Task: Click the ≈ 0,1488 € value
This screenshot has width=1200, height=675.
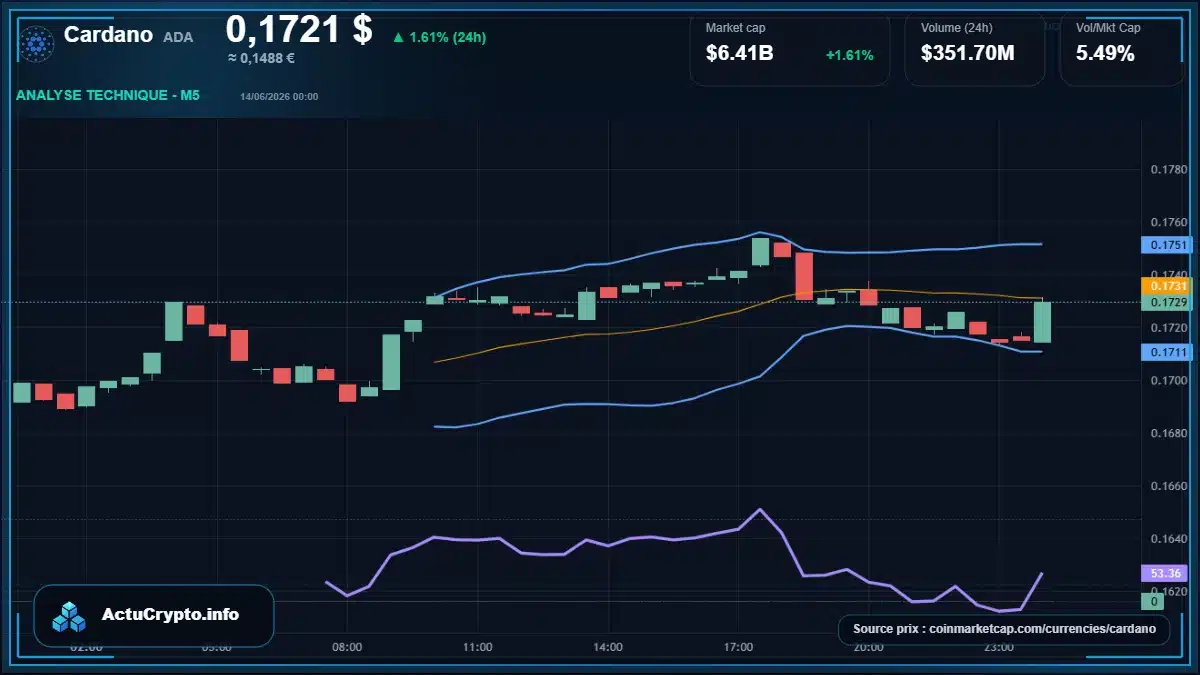Action: pos(261,58)
